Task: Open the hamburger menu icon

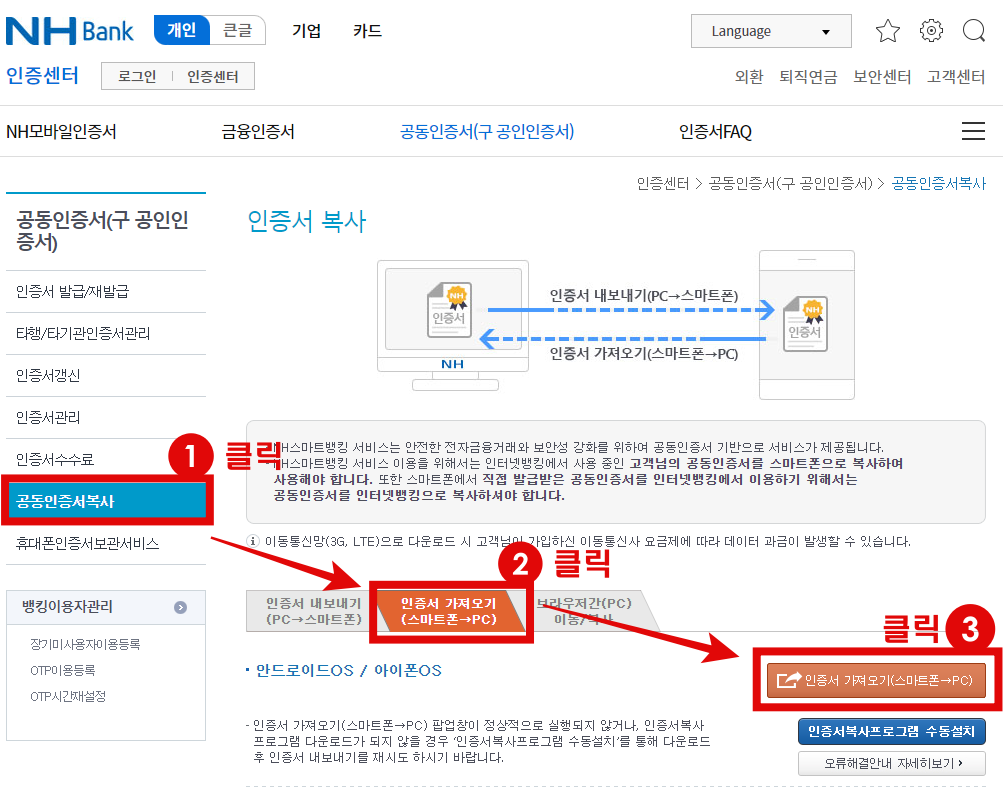Action: [x=973, y=131]
